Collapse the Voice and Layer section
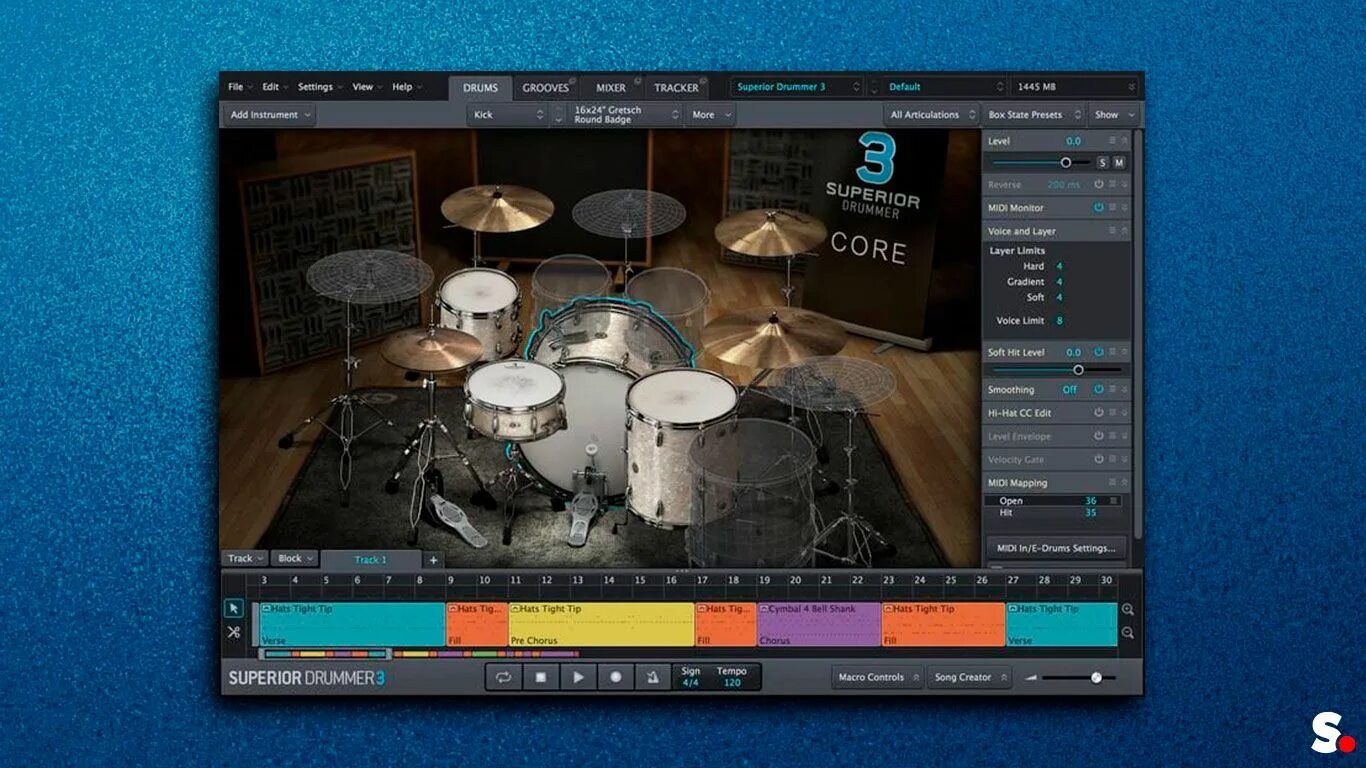The image size is (1366, 768). point(1124,231)
